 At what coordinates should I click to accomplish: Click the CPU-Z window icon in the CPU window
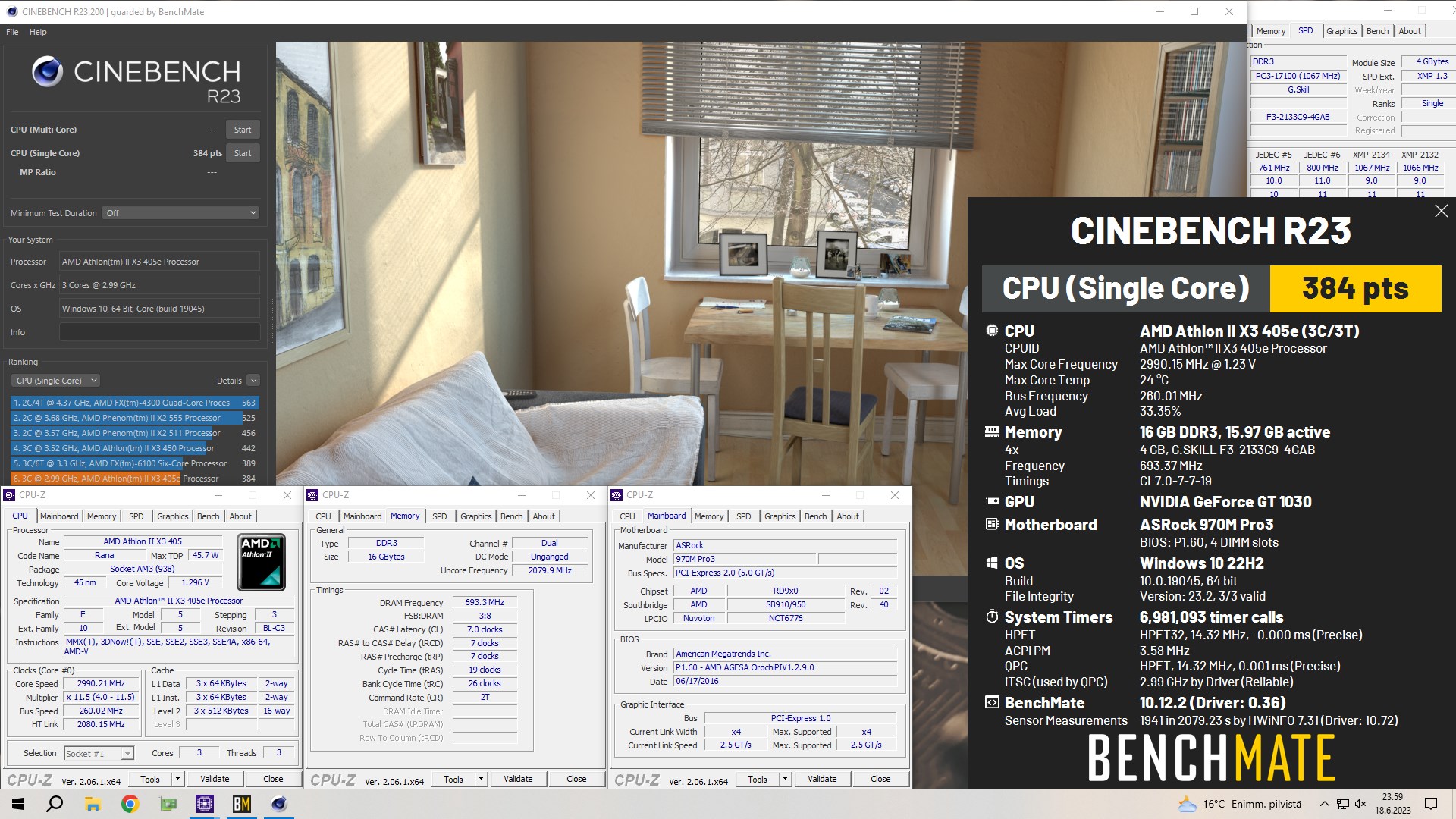point(9,495)
